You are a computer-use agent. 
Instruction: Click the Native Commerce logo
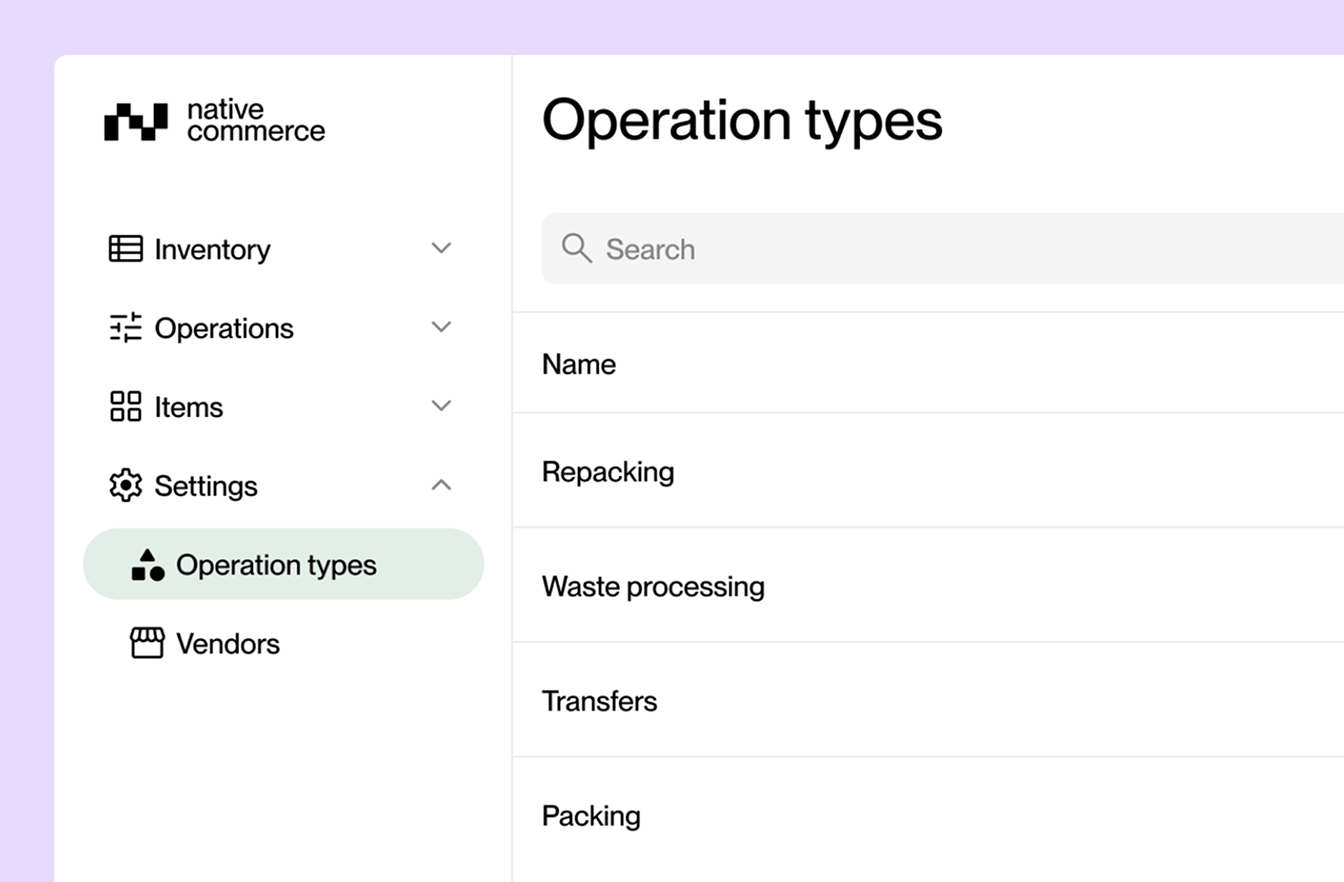coord(214,119)
